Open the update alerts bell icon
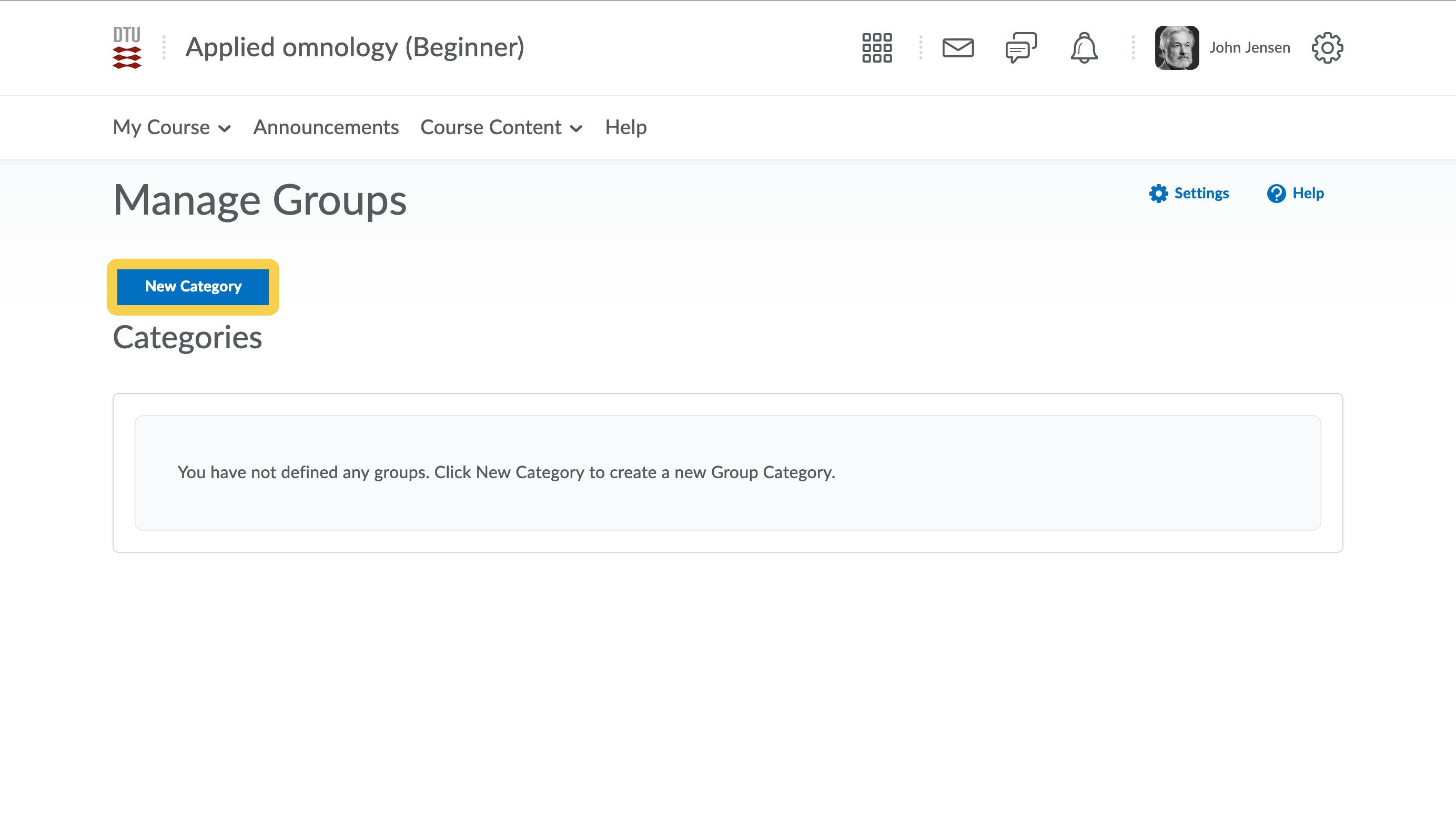Viewport: 1456px width, 819px height. pos(1084,47)
